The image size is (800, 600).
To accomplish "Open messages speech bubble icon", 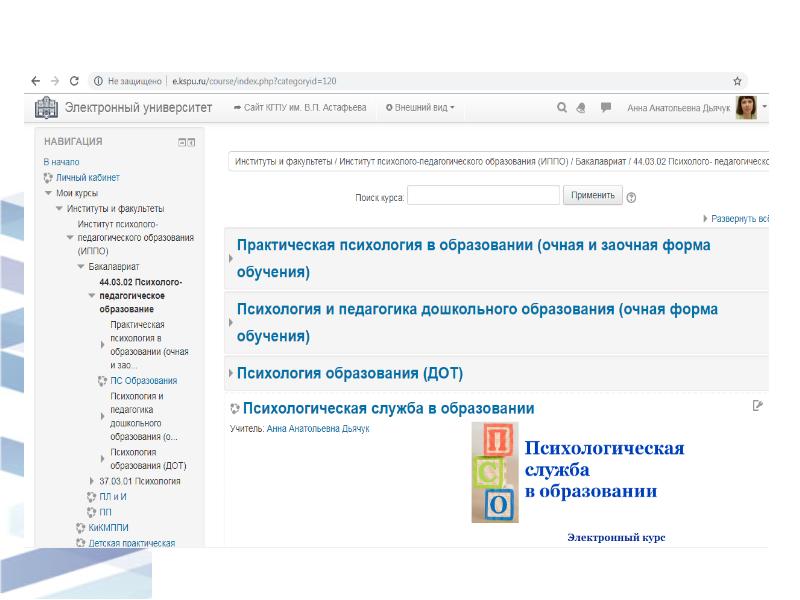I will click(606, 108).
